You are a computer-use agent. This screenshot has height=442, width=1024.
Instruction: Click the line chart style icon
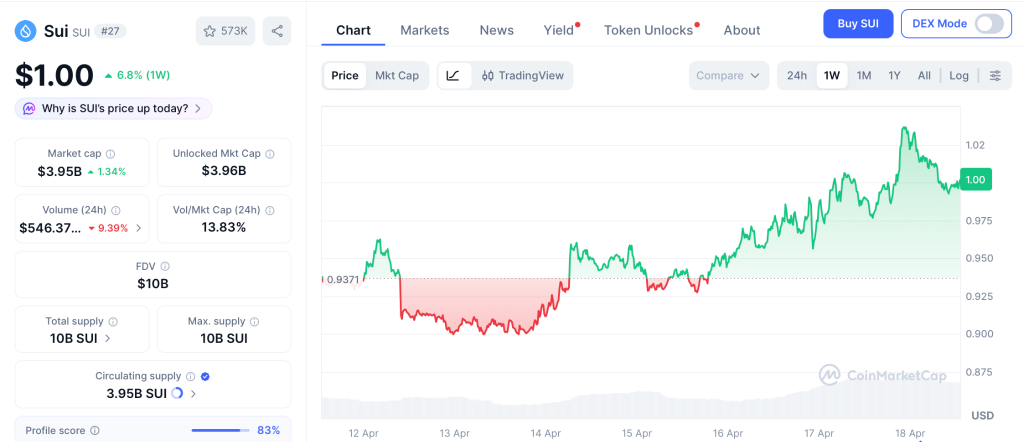coord(453,75)
